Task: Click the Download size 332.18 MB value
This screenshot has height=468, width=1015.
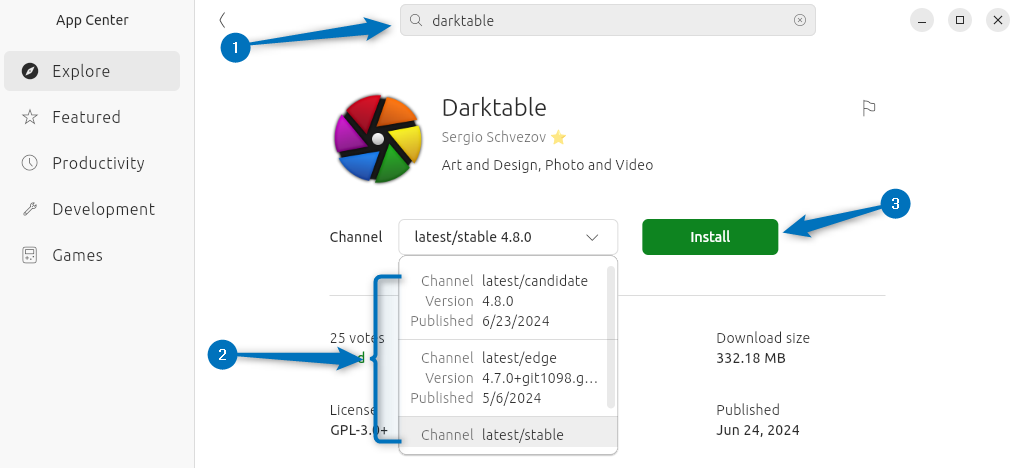Action: click(x=751, y=358)
